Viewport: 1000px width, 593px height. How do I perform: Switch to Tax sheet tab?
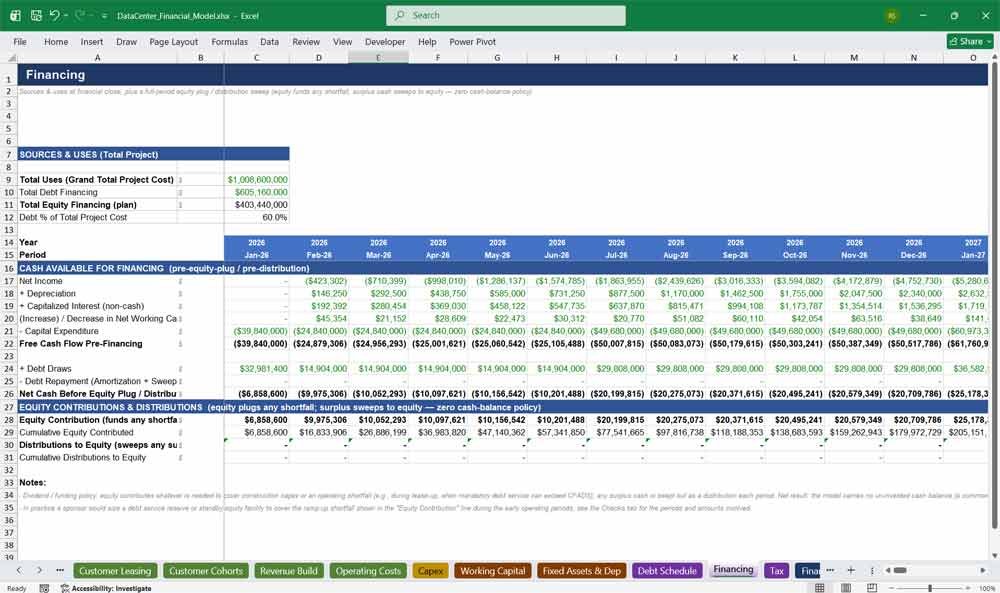pyautogui.click(x=776, y=571)
